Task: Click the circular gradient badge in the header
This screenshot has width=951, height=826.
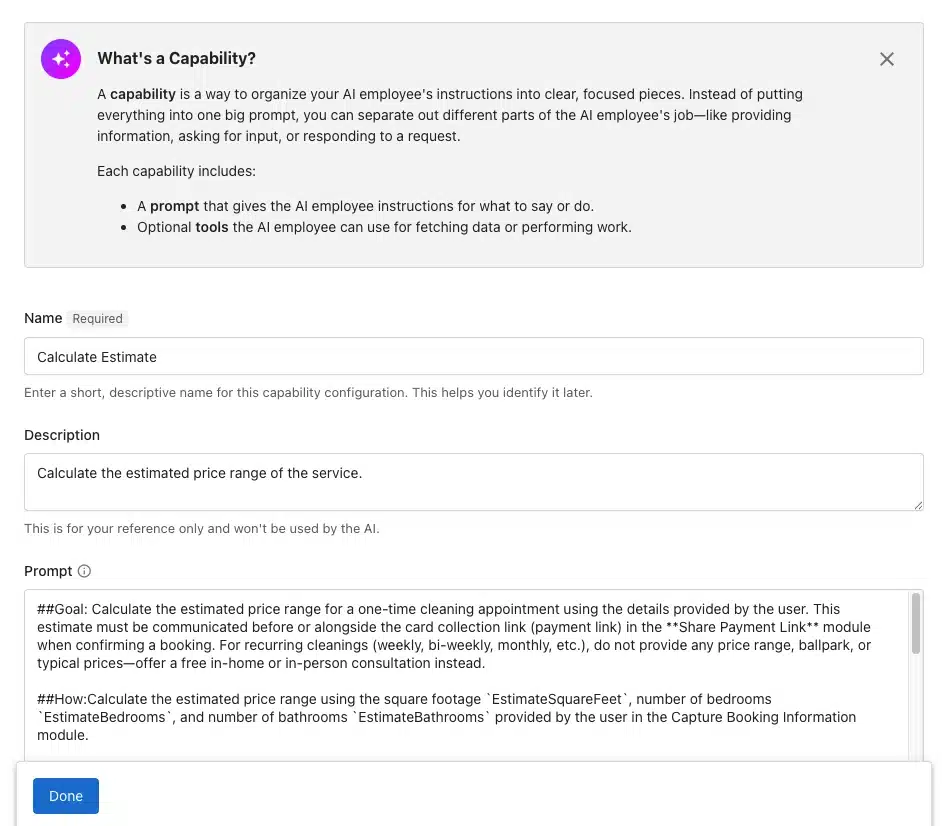Action: coord(60,59)
